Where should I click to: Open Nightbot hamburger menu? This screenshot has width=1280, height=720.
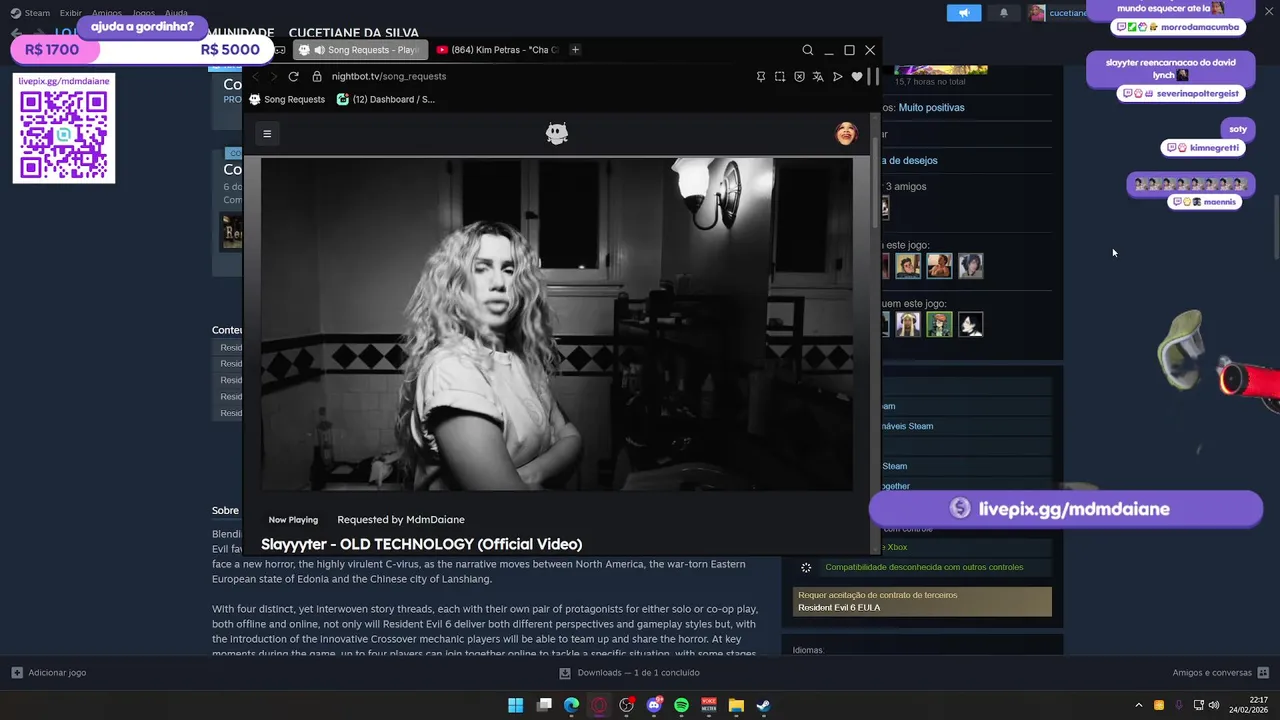coord(267,134)
